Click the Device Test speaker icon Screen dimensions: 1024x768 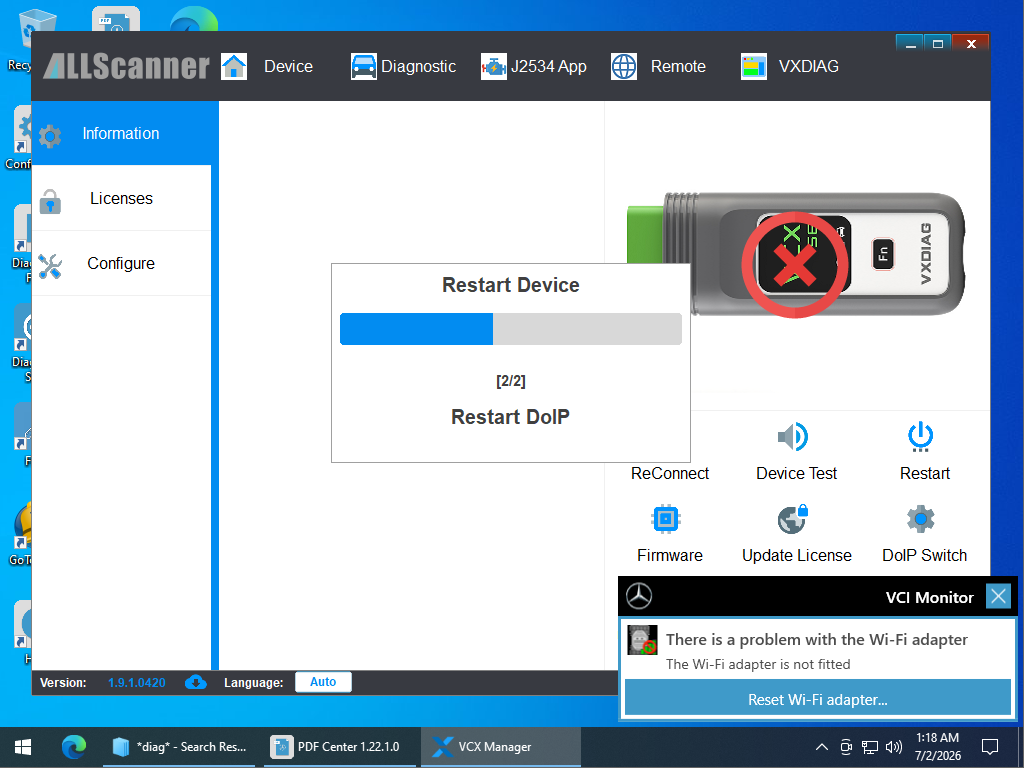tap(793, 436)
